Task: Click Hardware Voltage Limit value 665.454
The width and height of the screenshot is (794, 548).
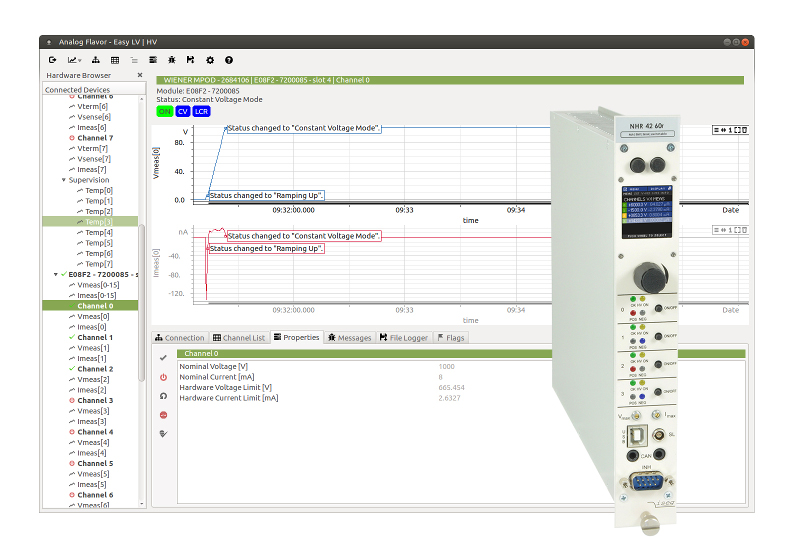Action: pos(451,387)
